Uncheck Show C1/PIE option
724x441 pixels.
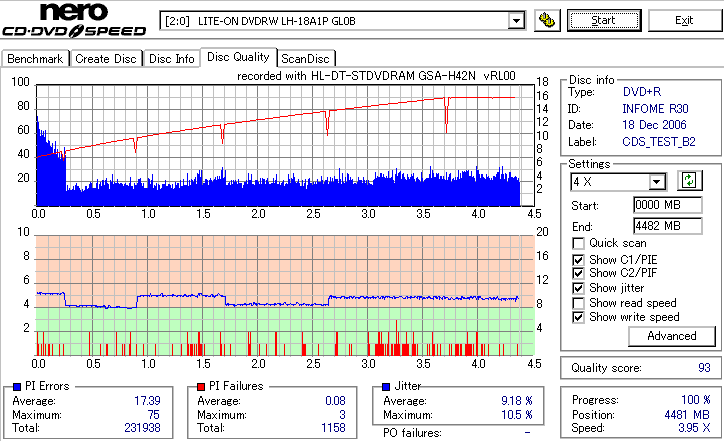click(578, 260)
